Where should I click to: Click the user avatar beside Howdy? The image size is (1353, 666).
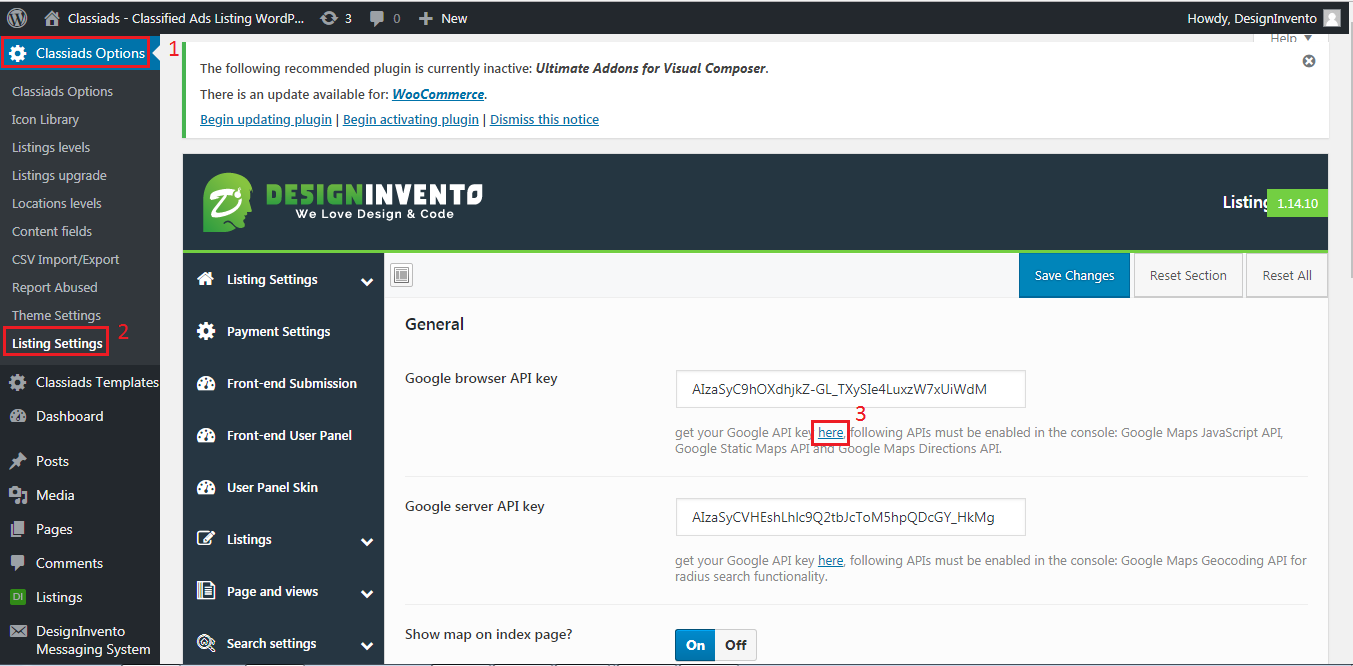(x=1331, y=18)
